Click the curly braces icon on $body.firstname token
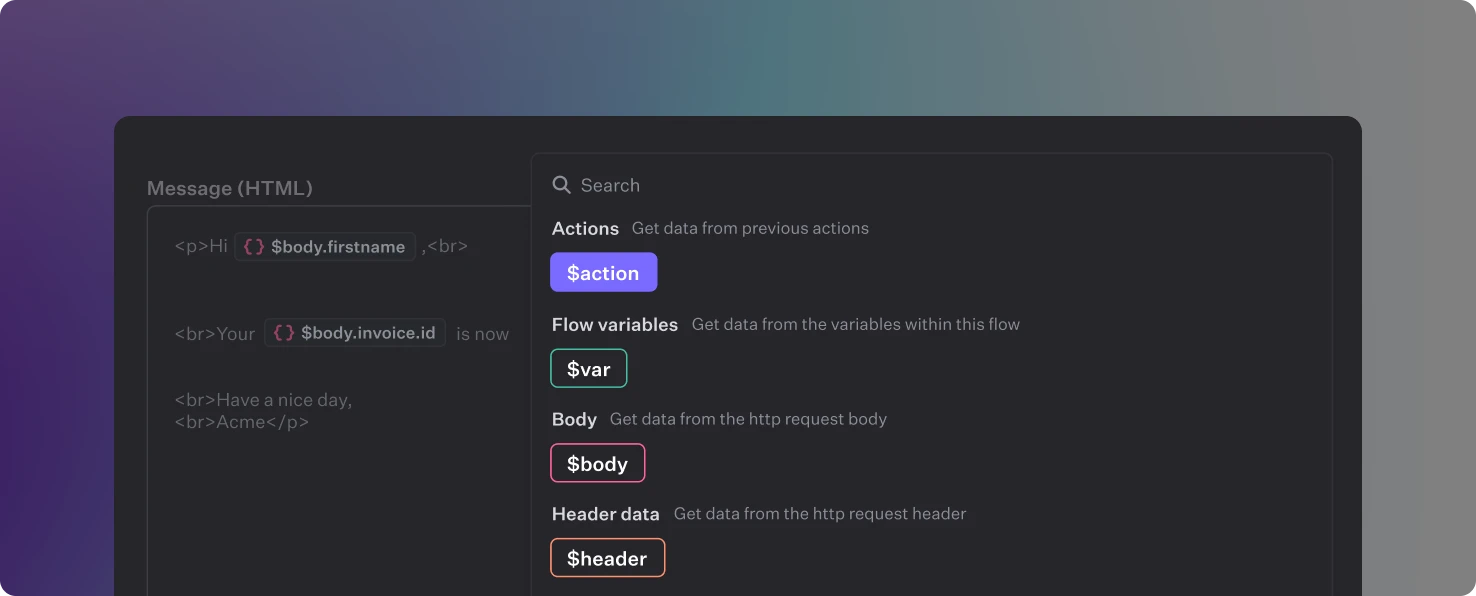 click(252, 246)
